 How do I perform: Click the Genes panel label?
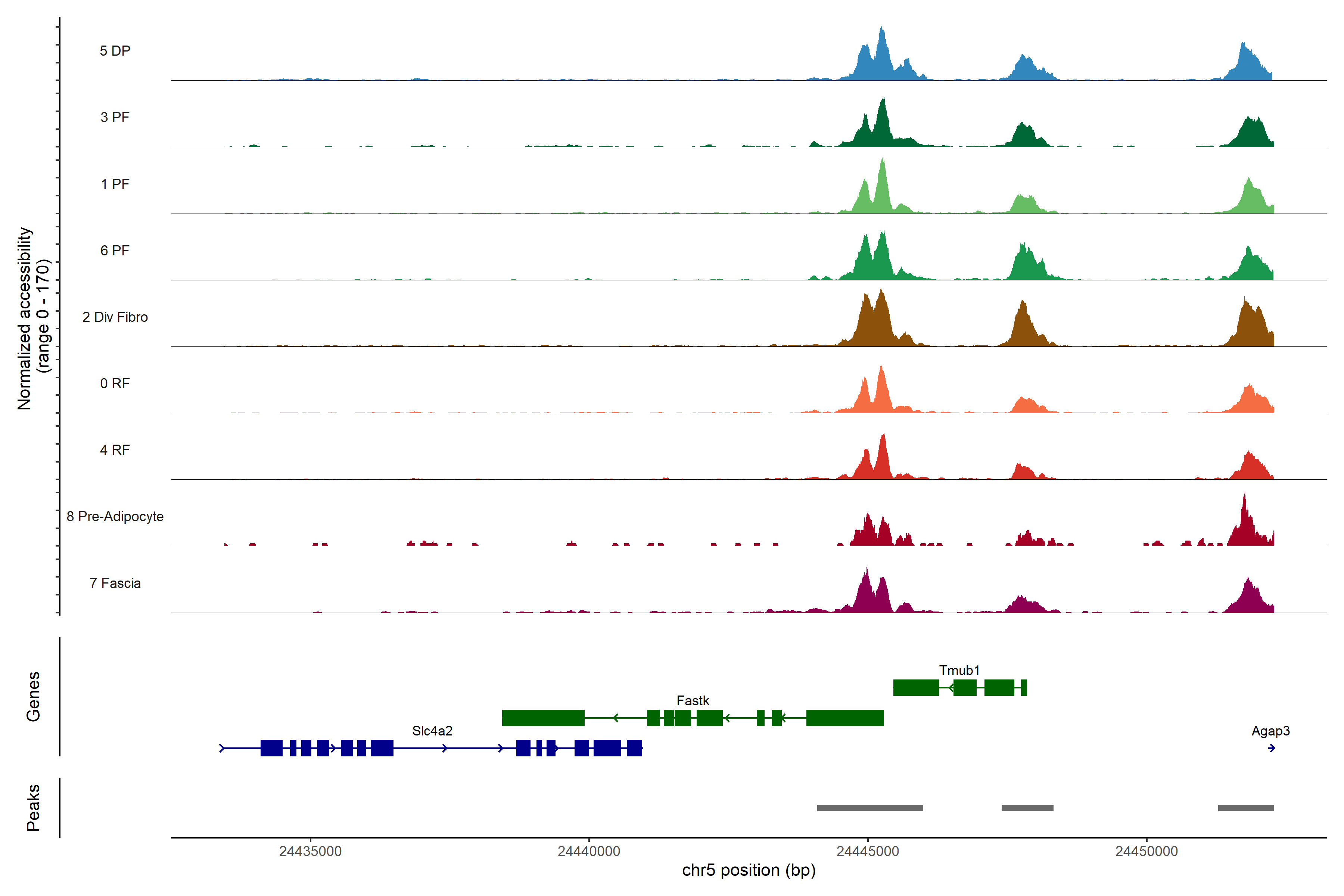[33, 696]
